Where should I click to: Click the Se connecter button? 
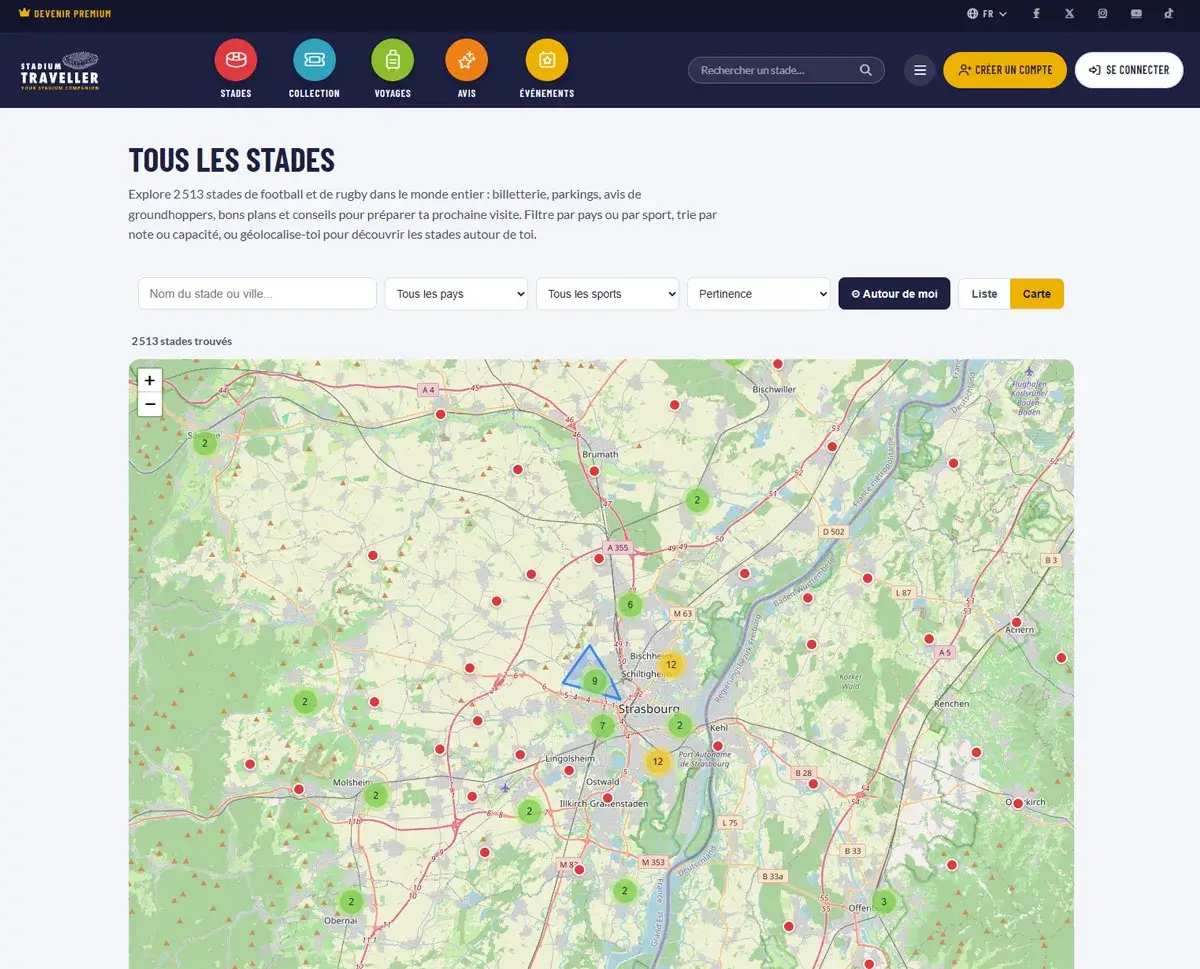(x=1129, y=70)
